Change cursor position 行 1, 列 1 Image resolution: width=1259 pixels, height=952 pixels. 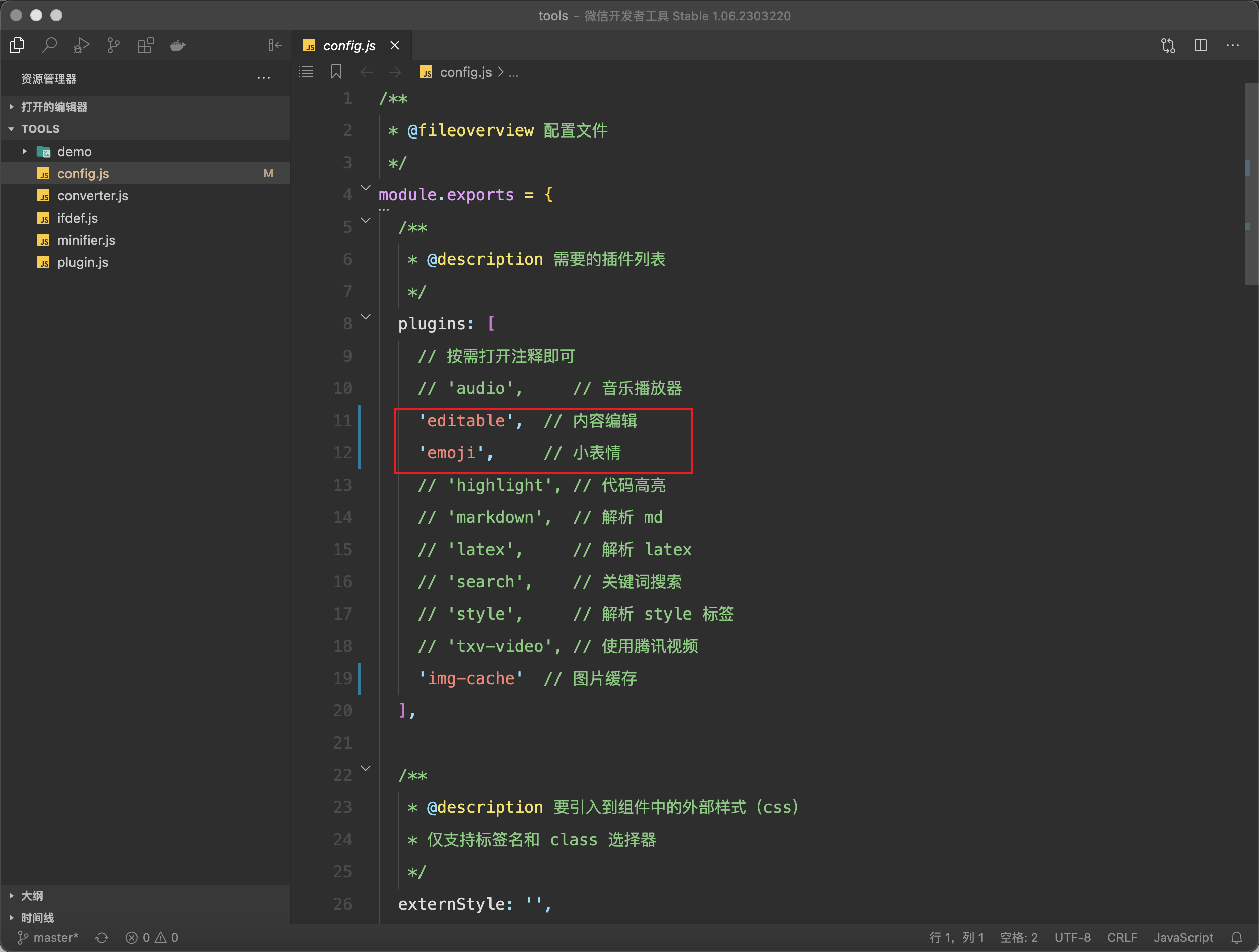click(x=956, y=938)
